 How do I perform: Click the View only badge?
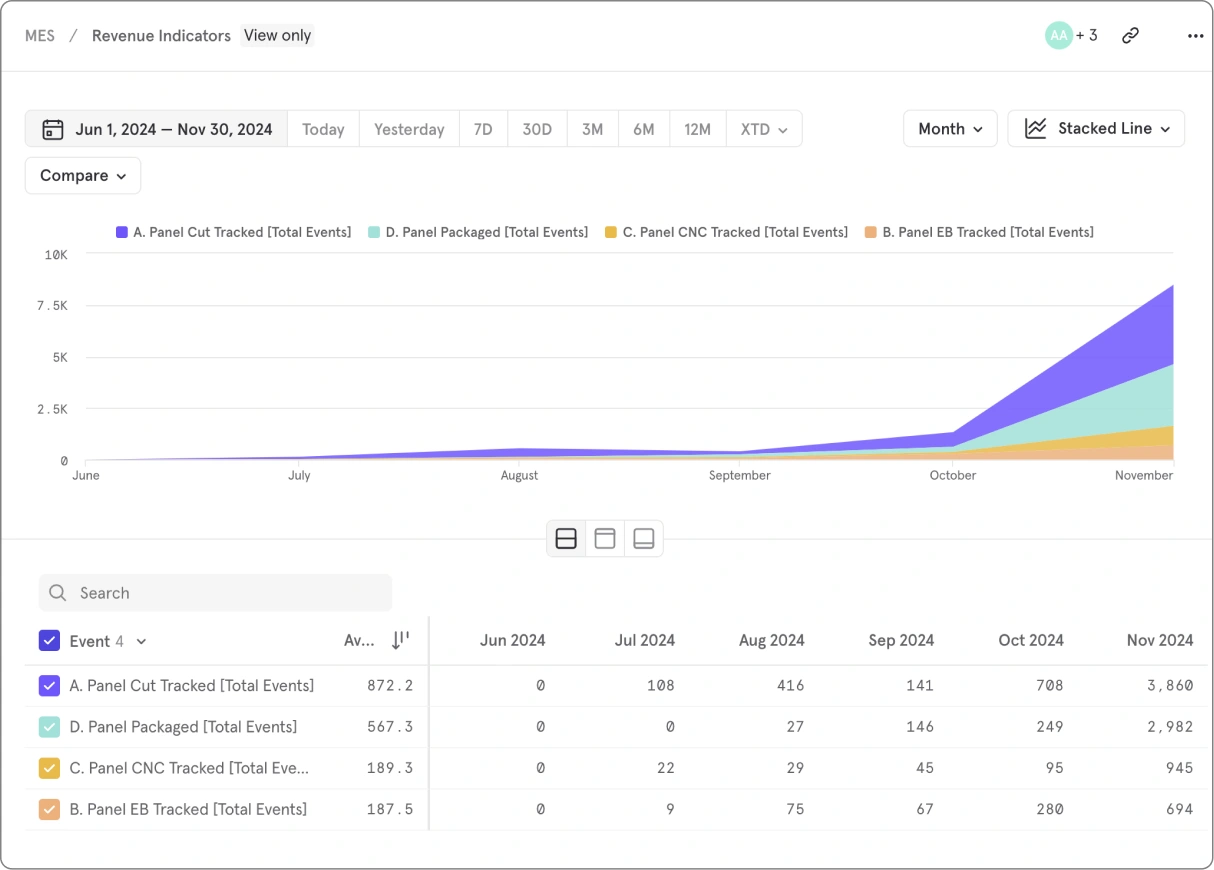277,35
